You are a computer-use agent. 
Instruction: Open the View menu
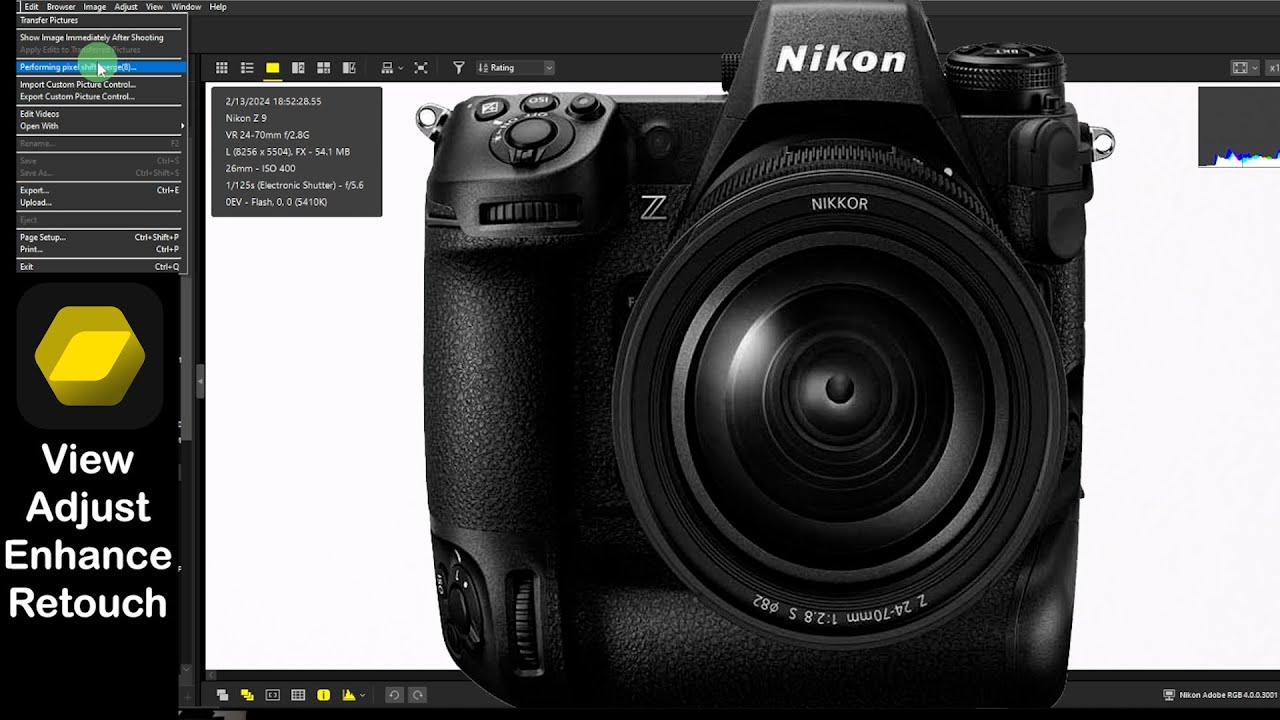click(x=154, y=6)
